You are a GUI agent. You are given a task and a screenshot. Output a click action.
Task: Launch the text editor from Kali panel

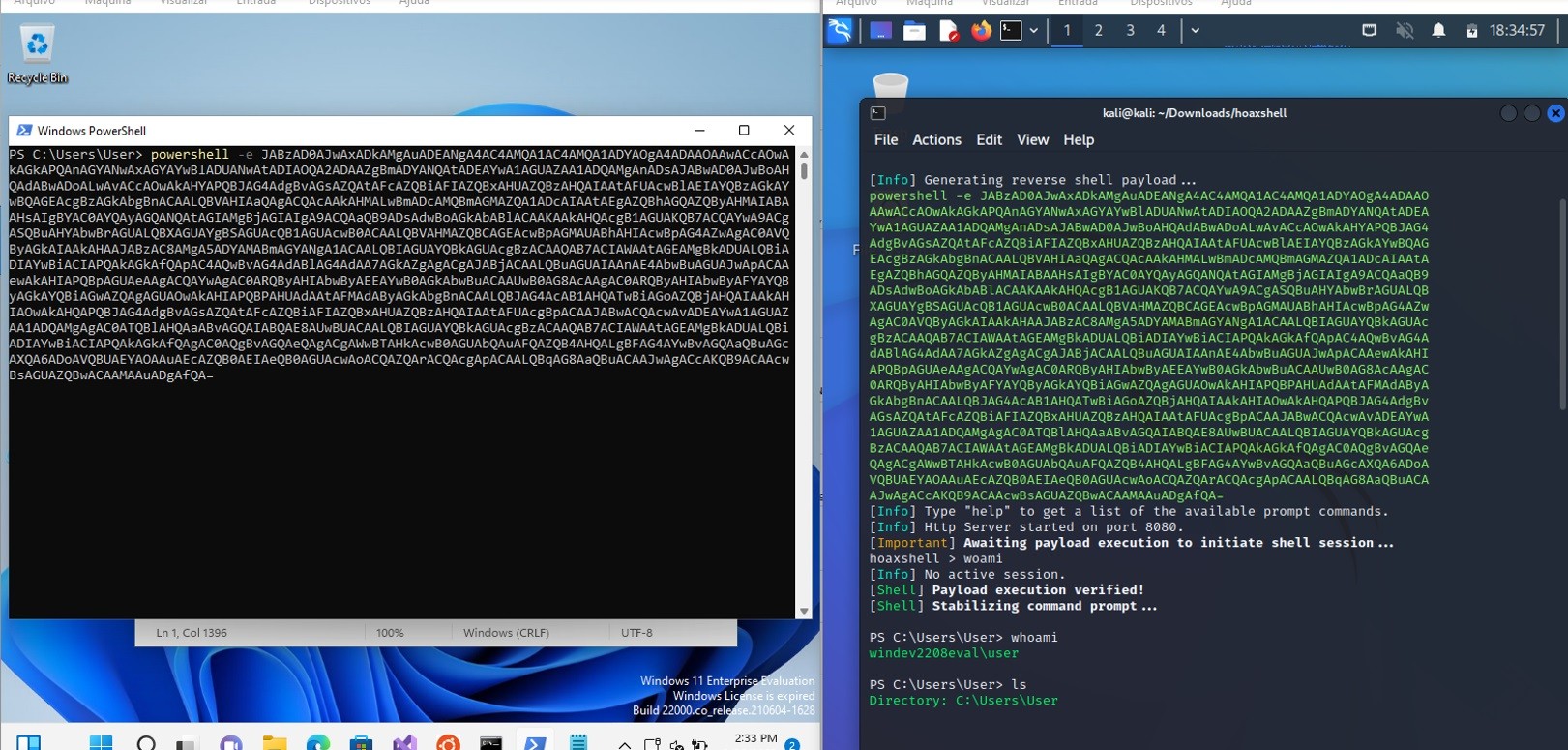[x=948, y=31]
